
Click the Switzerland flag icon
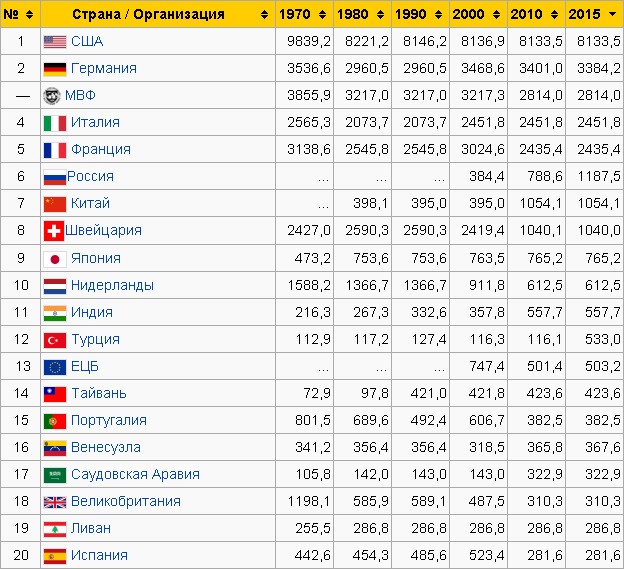click(x=54, y=231)
